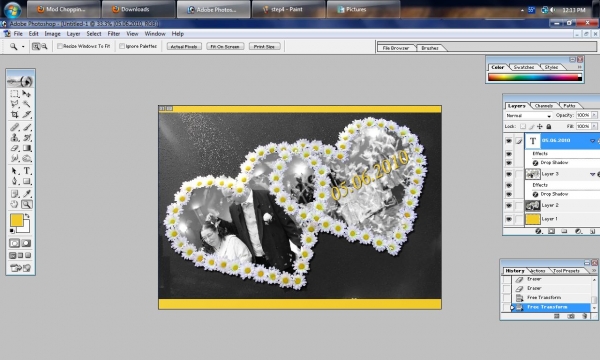The height and width of the screenshot is (360, 600).
Task: Open the File menu
Action: pos(18,34)
